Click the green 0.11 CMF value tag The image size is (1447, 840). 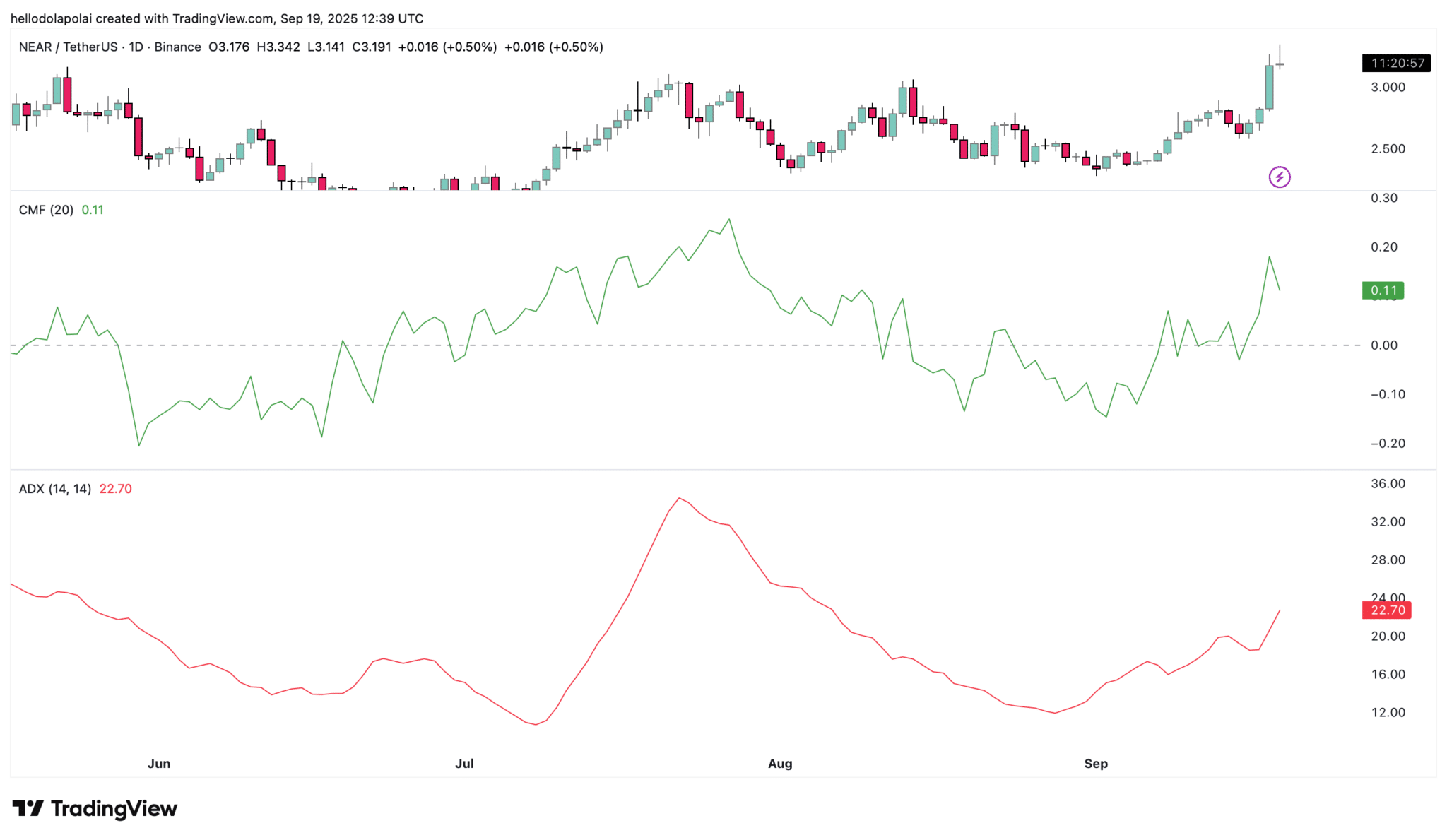coord(1383,290)
